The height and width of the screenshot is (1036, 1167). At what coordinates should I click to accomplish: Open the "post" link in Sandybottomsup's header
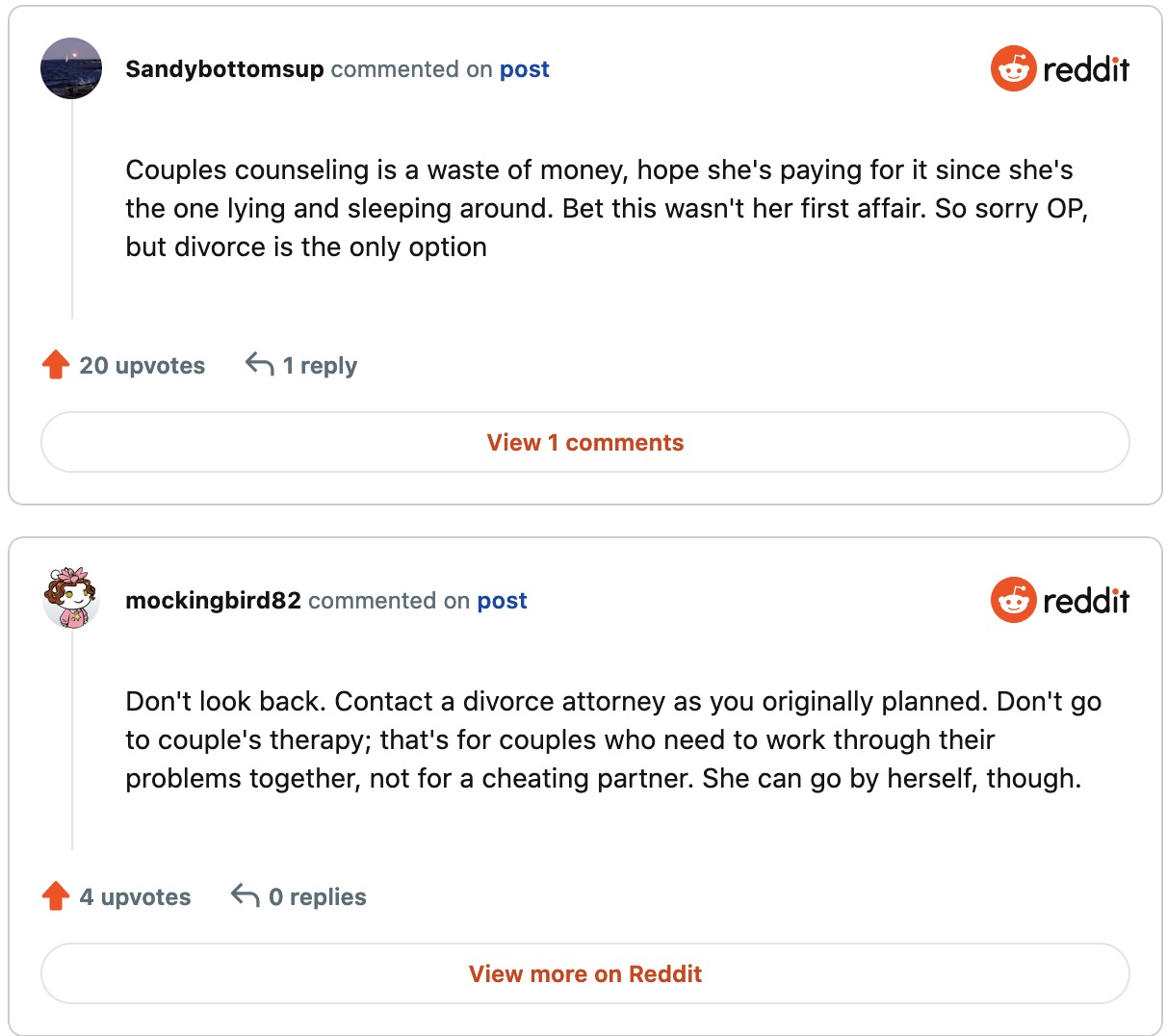(x=524, y=69)
